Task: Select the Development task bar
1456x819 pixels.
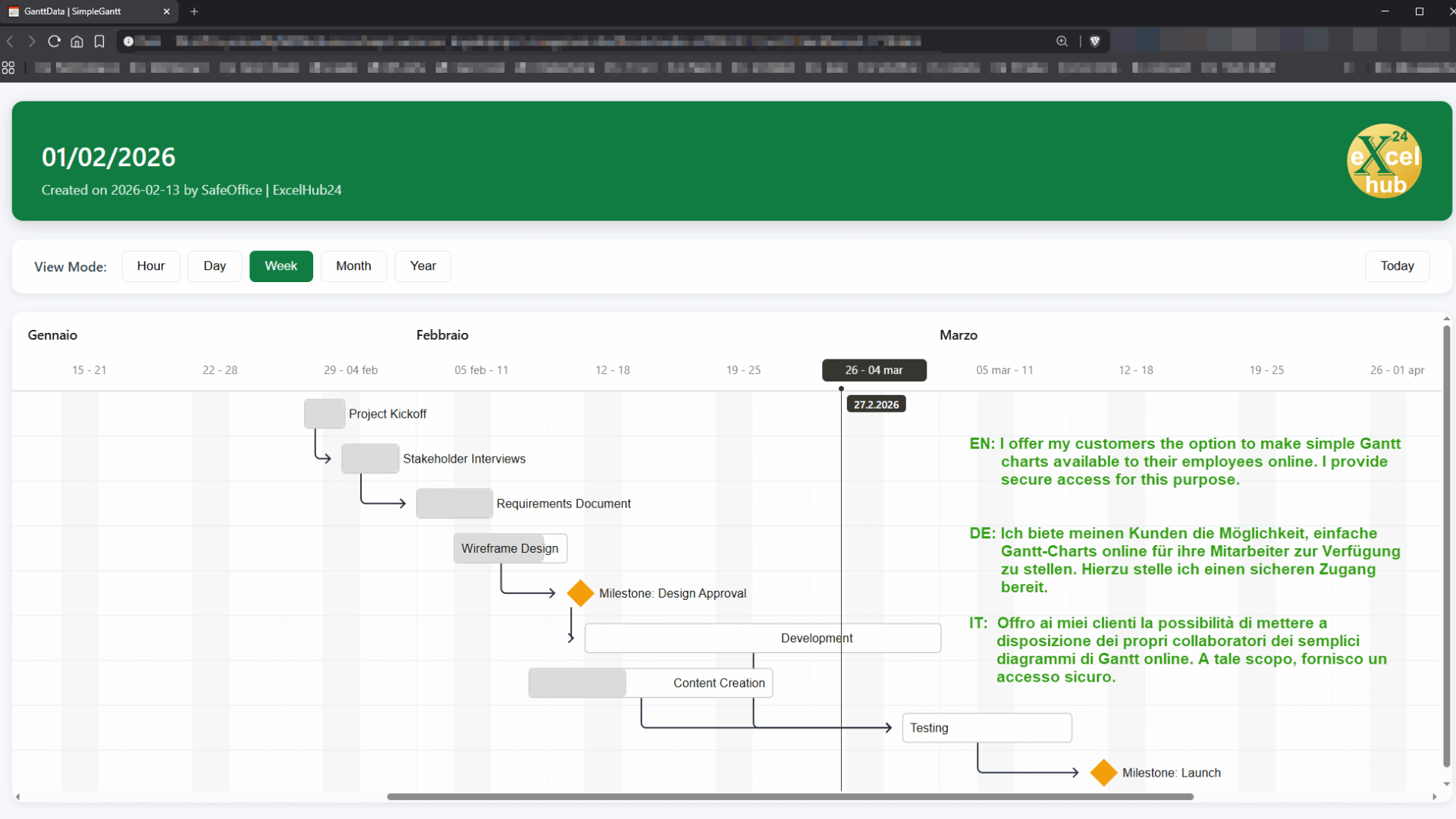Action: [762, 638]
